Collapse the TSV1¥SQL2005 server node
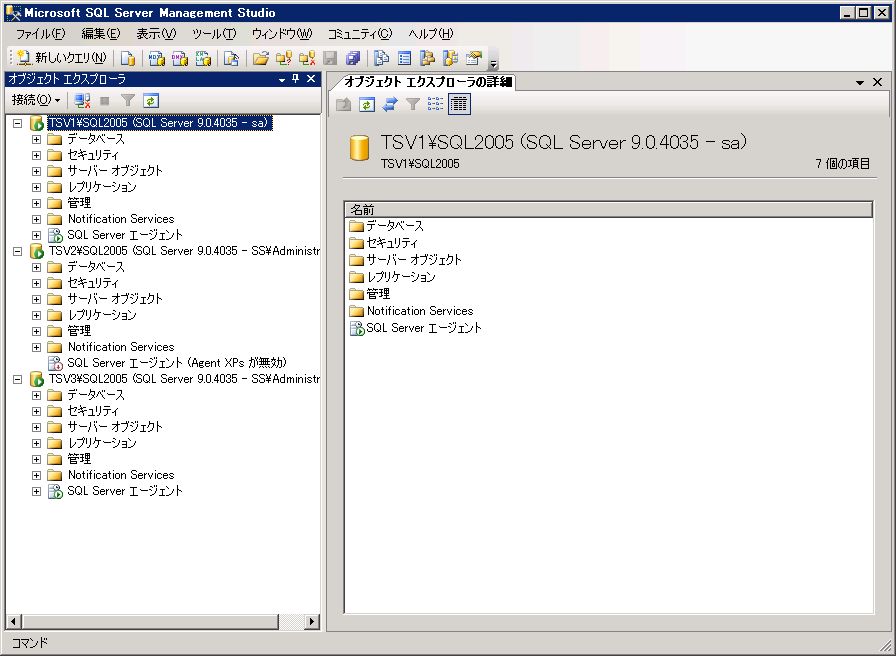Screen dimensions: 896x656 click(18, 123)
